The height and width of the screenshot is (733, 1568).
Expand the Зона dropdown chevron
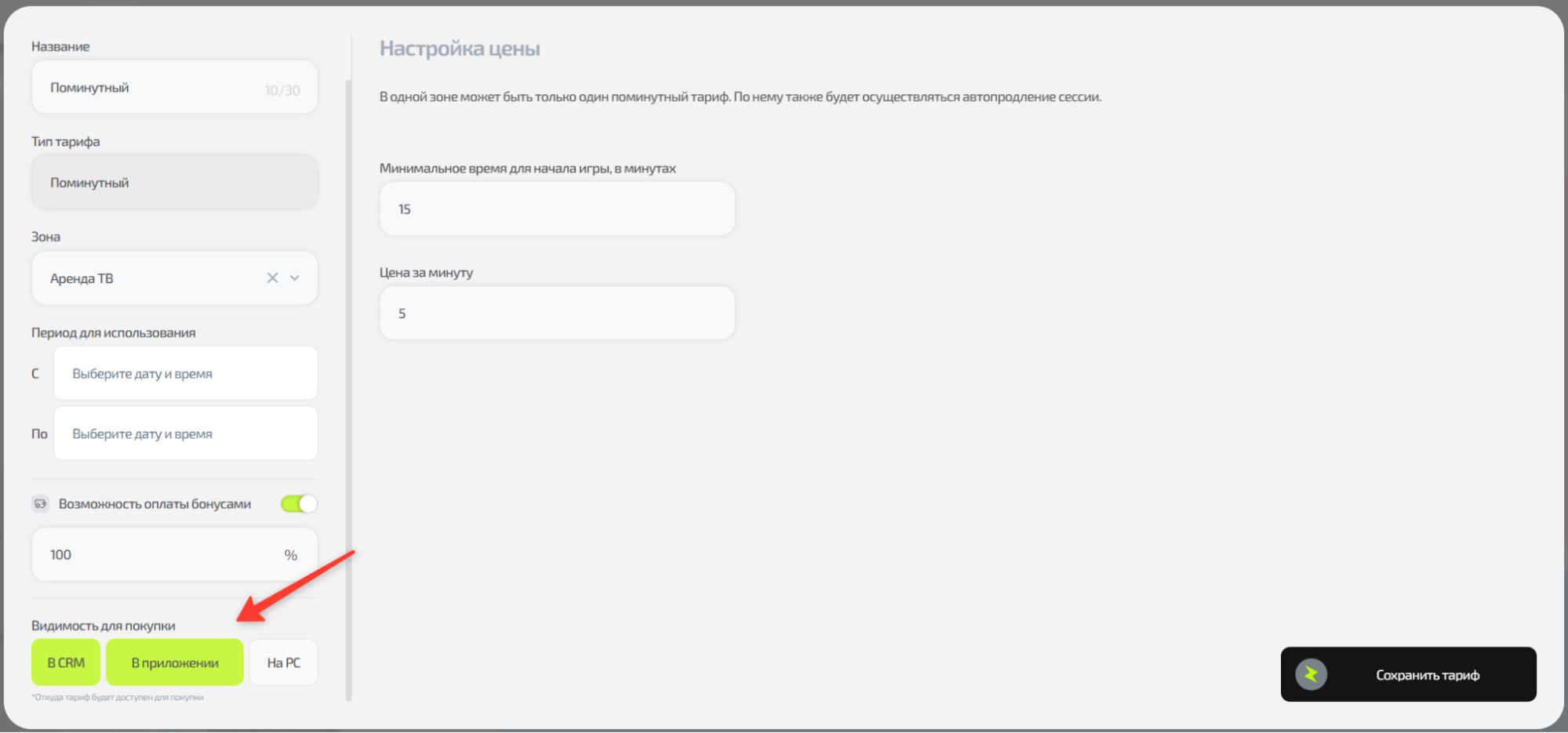coord(295,278)
